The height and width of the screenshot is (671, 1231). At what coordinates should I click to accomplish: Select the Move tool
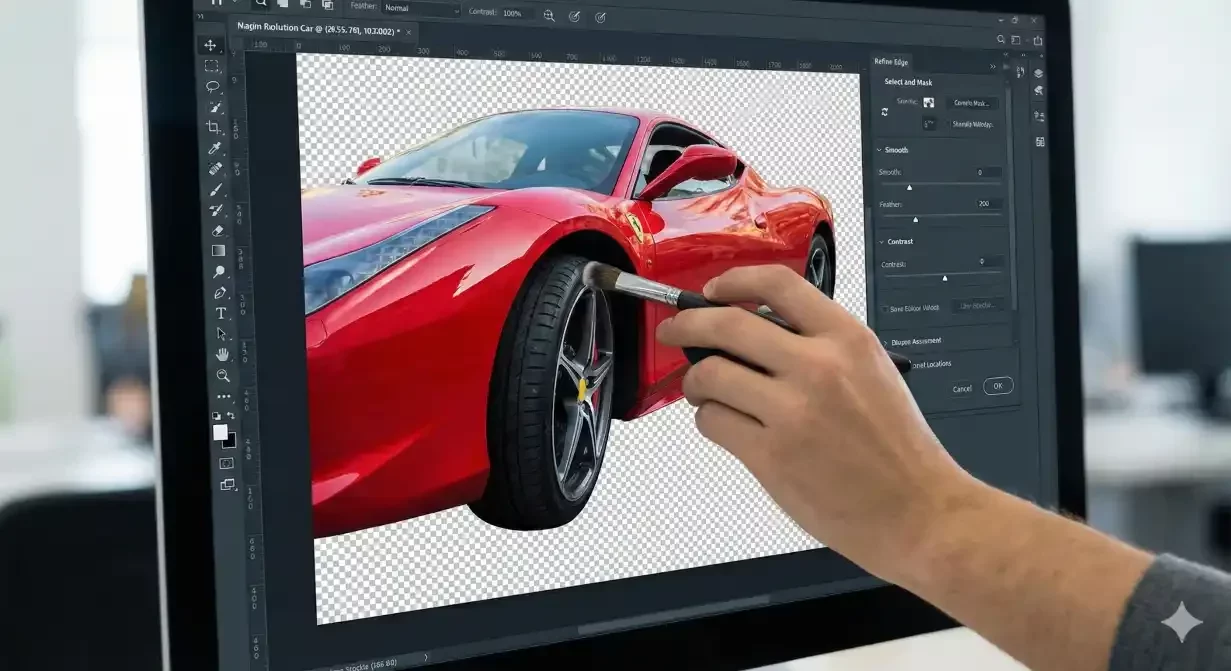[x=211, y=45]
